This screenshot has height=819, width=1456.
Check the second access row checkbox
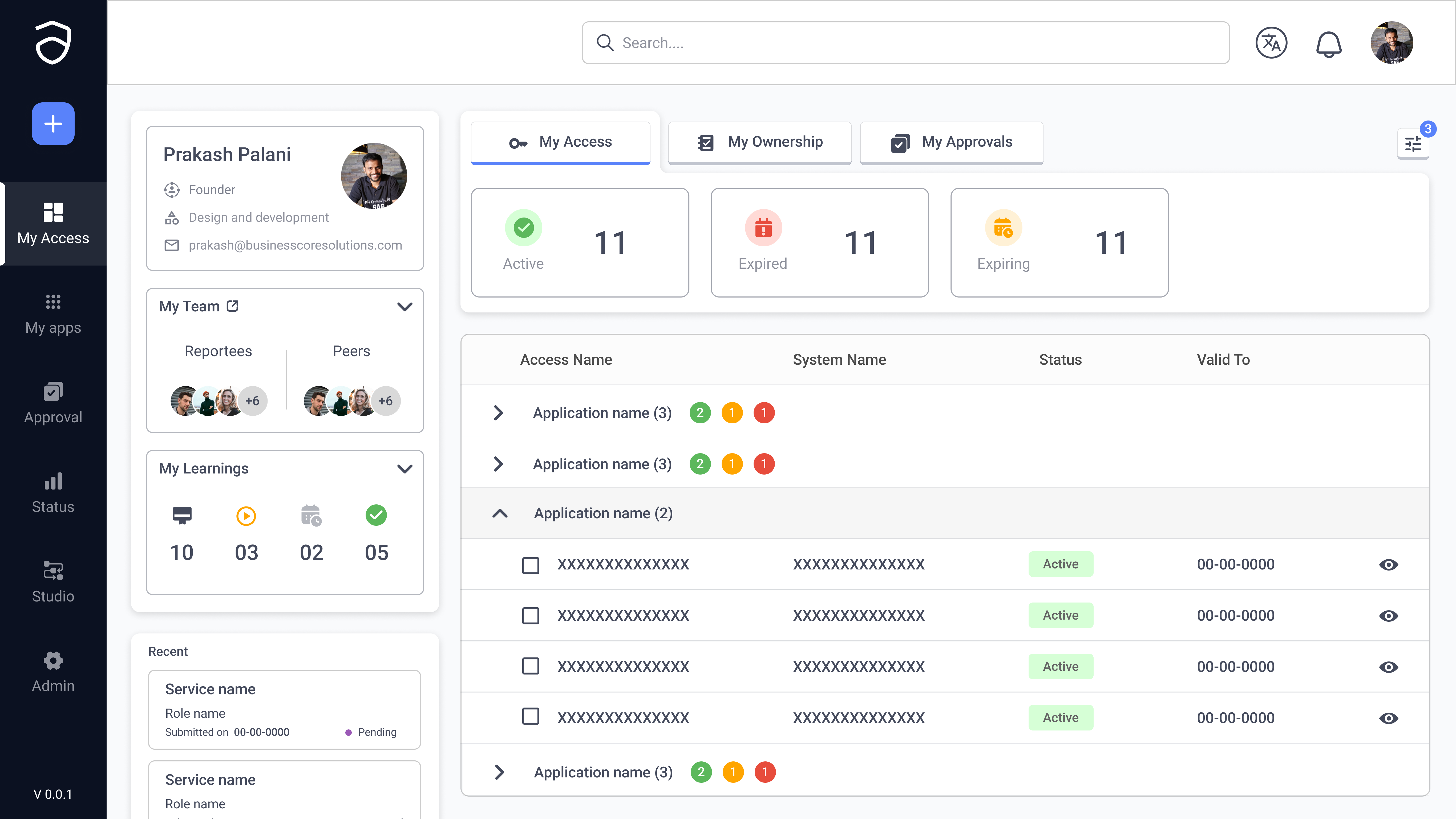click(x=530, y=615)
